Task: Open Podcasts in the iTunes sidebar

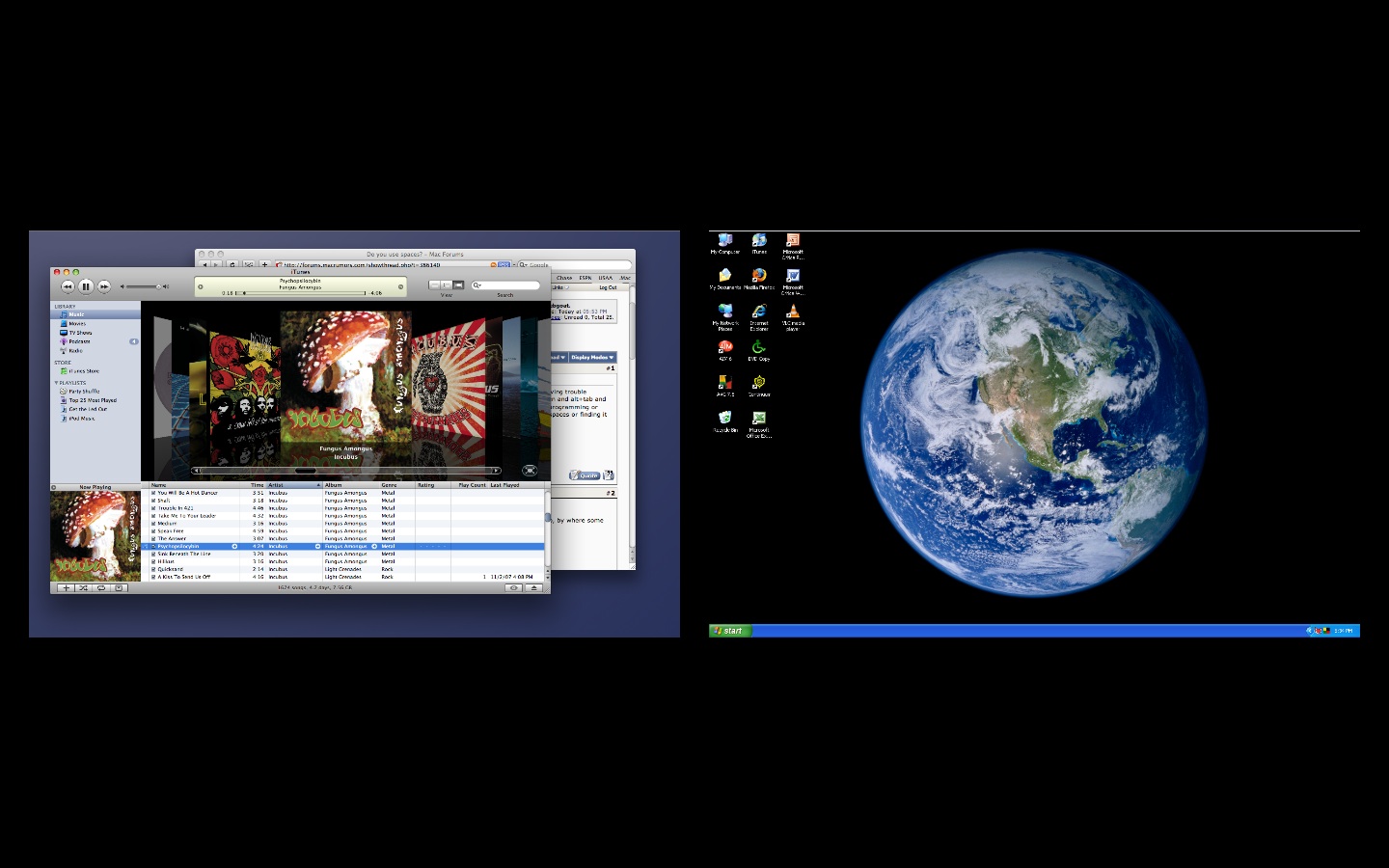Action: tap(95, 341)
